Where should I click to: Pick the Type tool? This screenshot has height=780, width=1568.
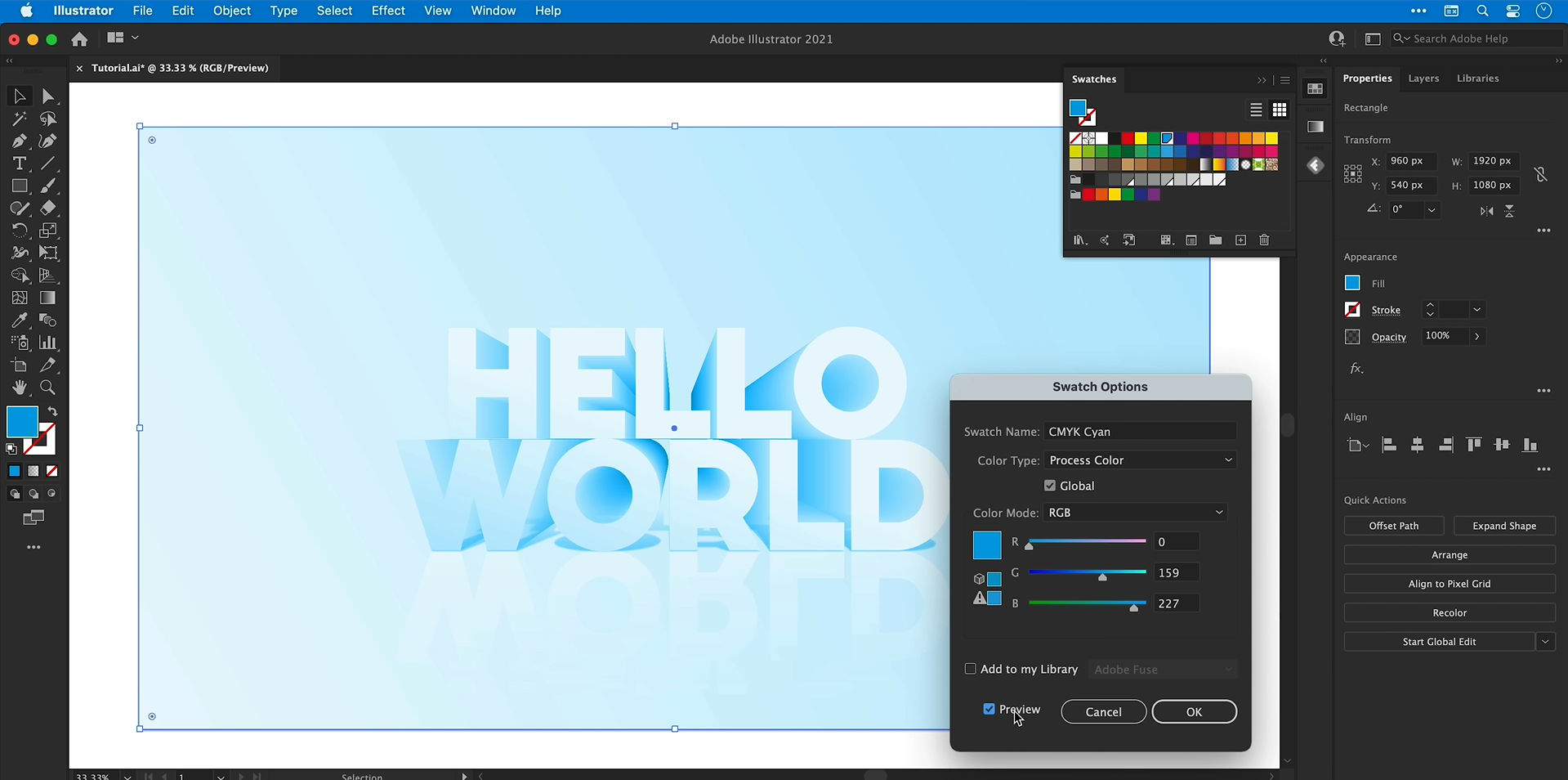click(x=19, y=164)
